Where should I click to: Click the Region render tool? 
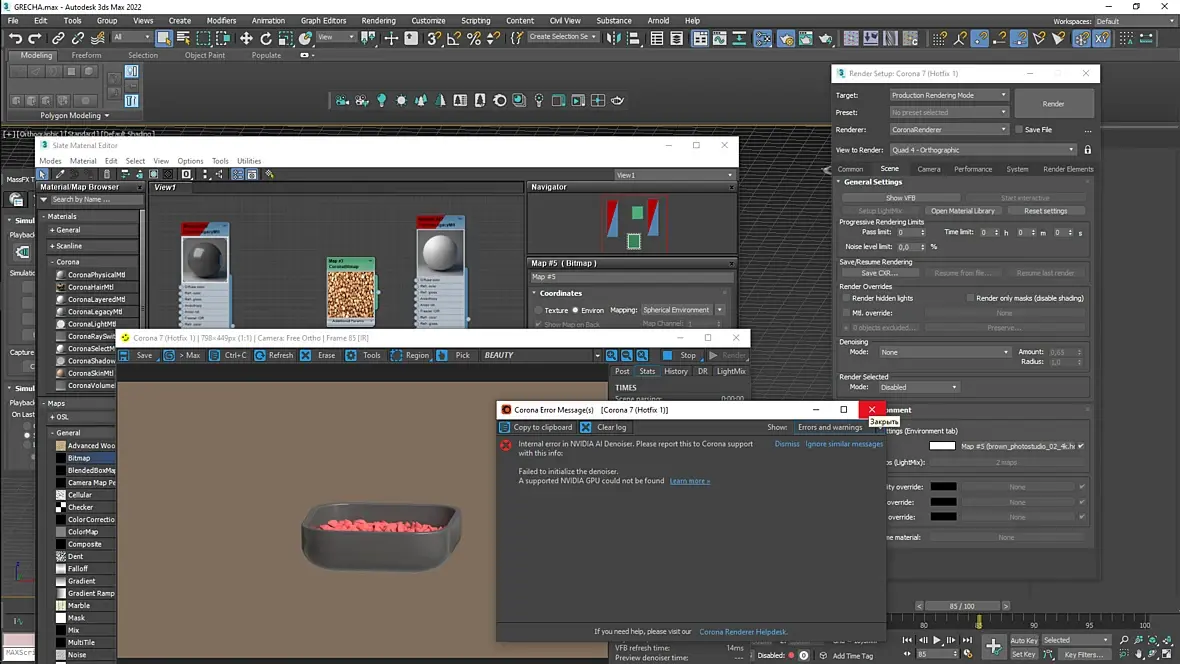[x=409, y=355]
